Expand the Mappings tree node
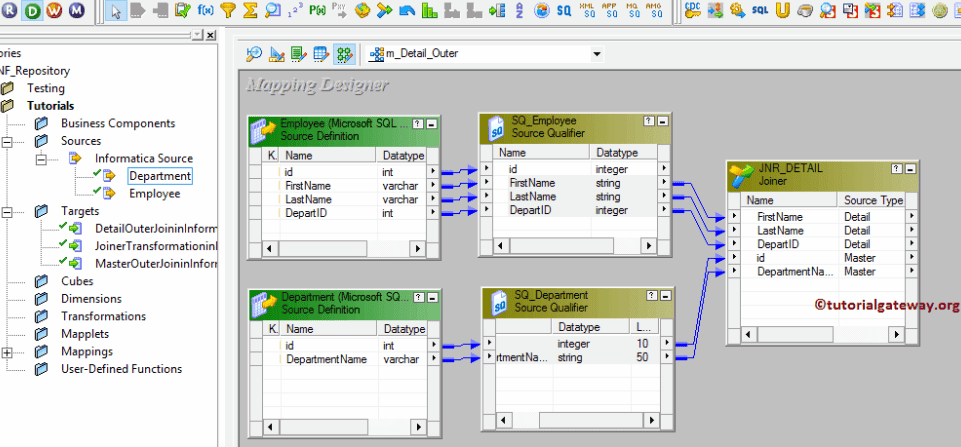Image resolution: width=961 pixels, height=447 pixels. [x=7, y=352]
